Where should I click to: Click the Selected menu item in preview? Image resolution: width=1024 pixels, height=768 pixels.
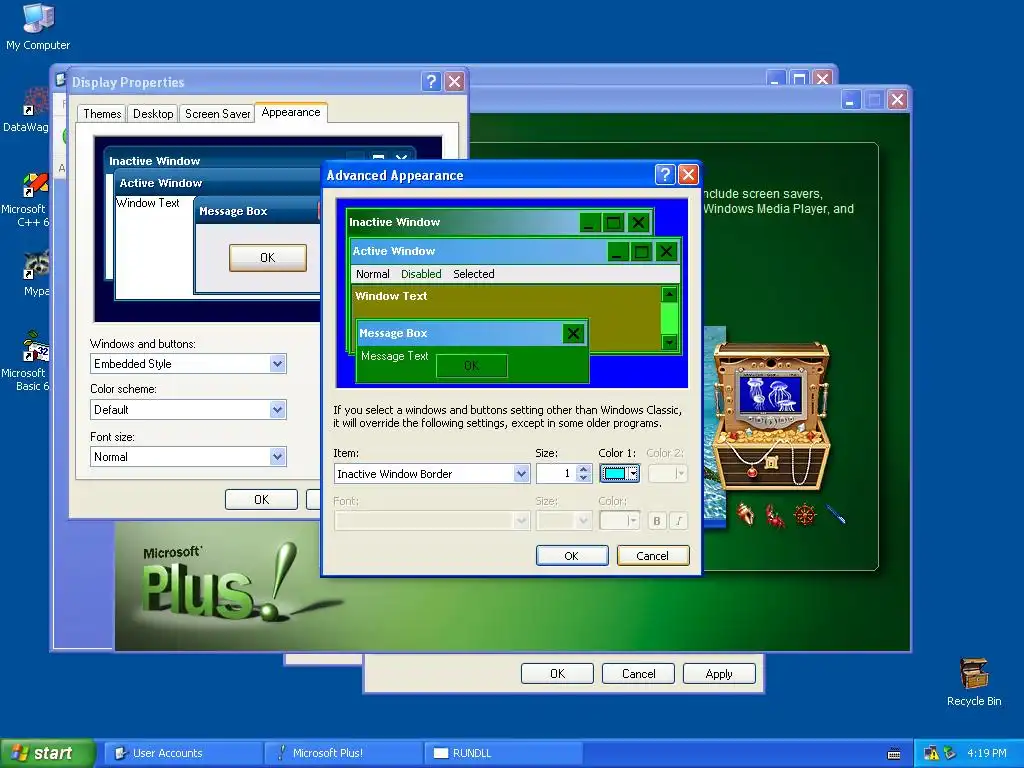tap(473, 274)
